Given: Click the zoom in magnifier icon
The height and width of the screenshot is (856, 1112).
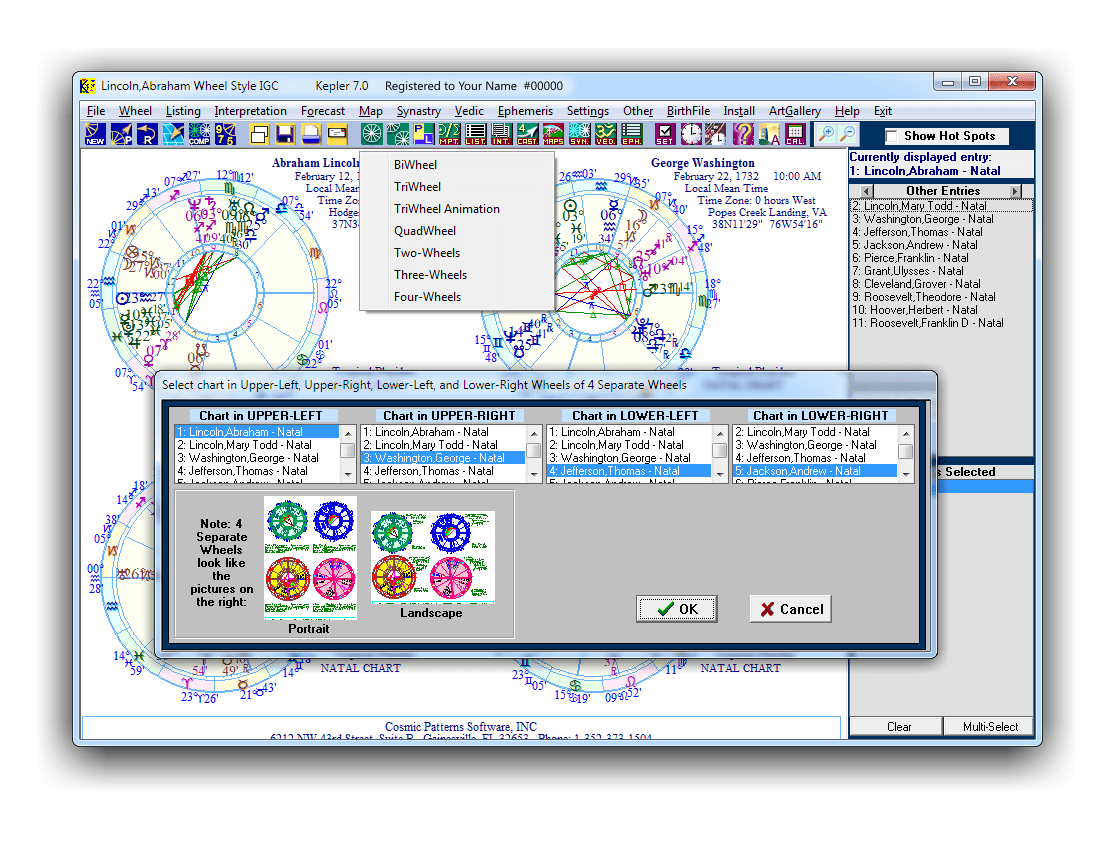Looking at the screenshot, I should 826,134.
